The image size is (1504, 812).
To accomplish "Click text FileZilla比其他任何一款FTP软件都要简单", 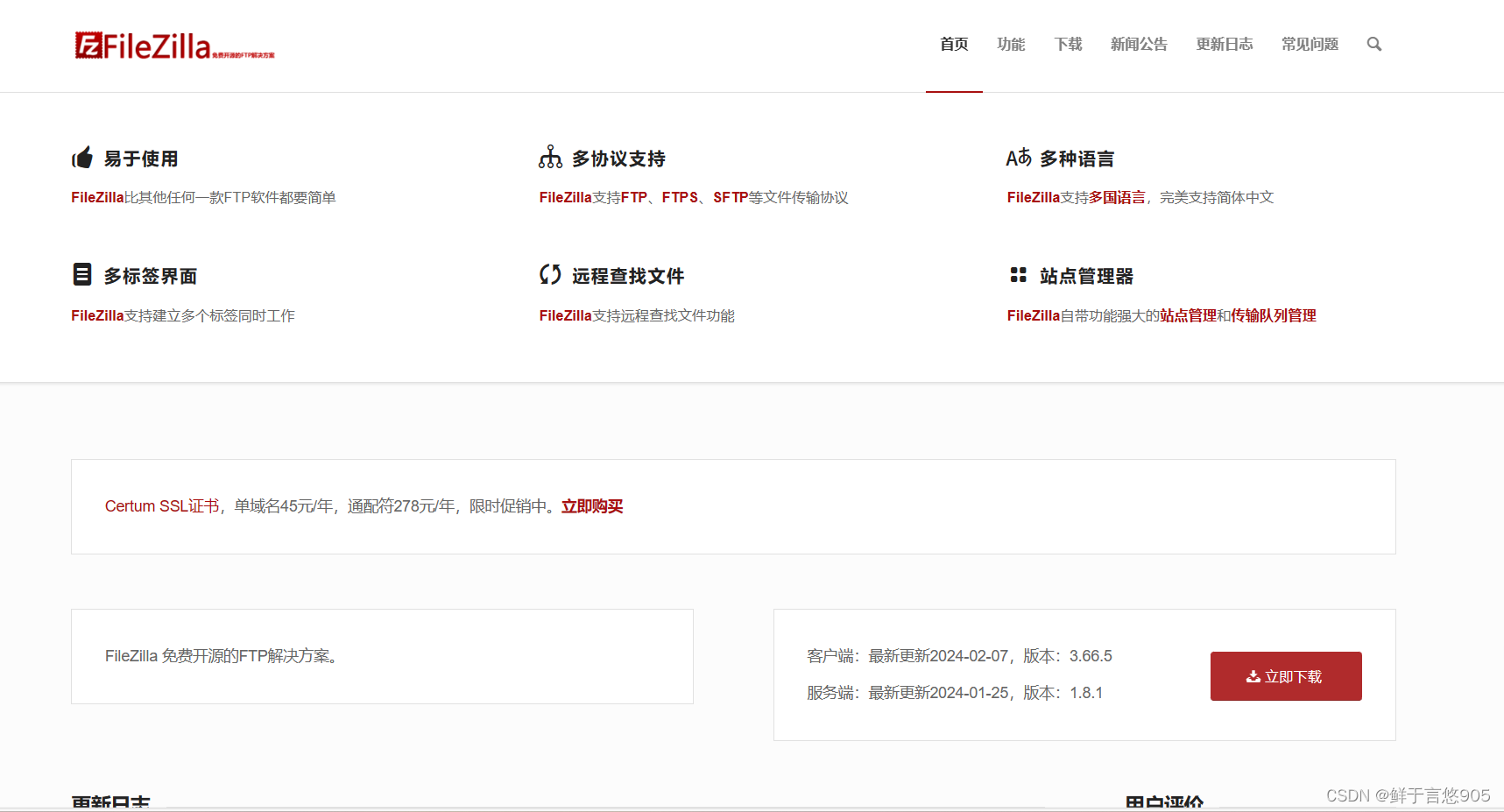I will (203, 198).
